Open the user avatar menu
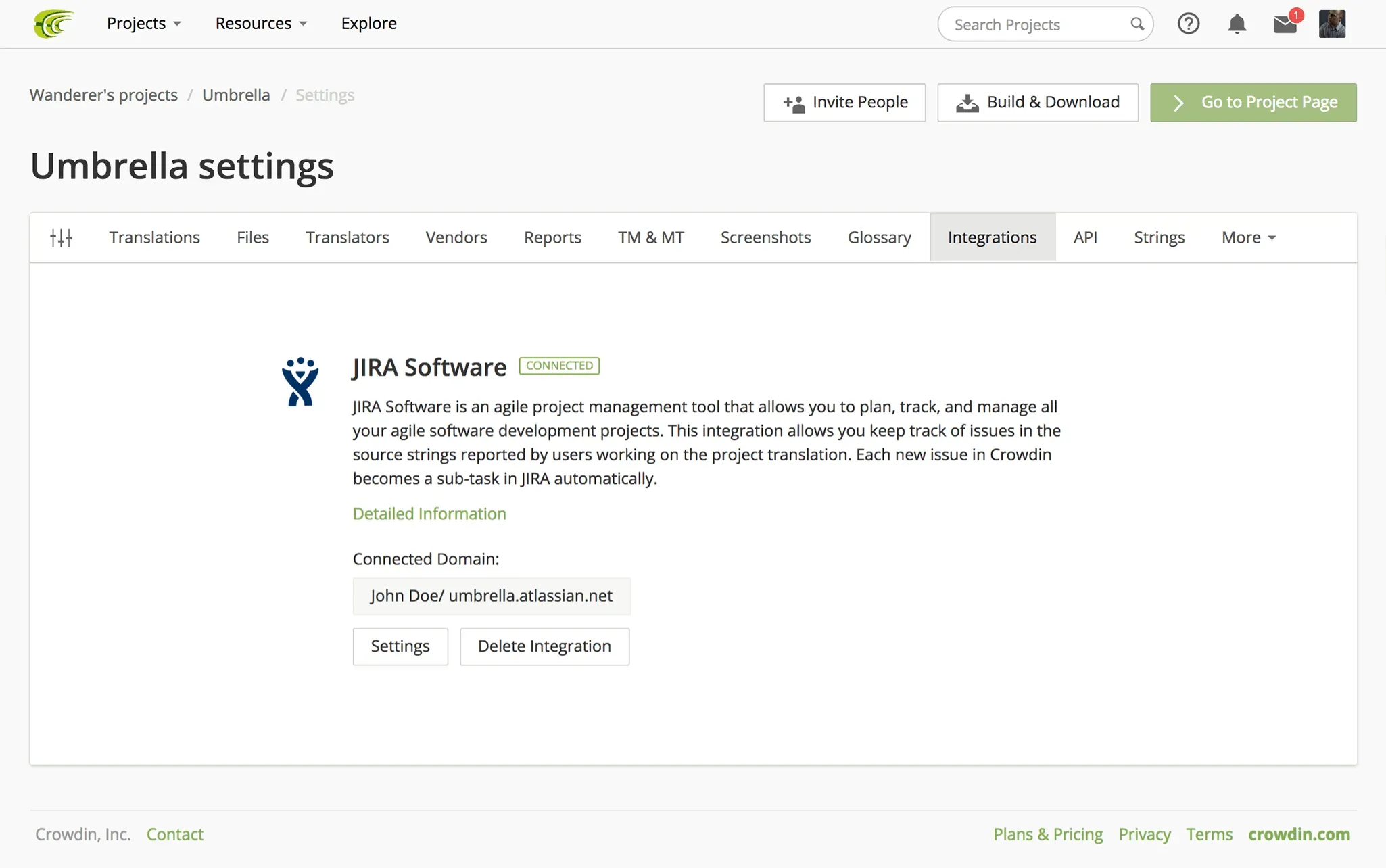This screenshot has height=868, width=1386. point(1332,24)
